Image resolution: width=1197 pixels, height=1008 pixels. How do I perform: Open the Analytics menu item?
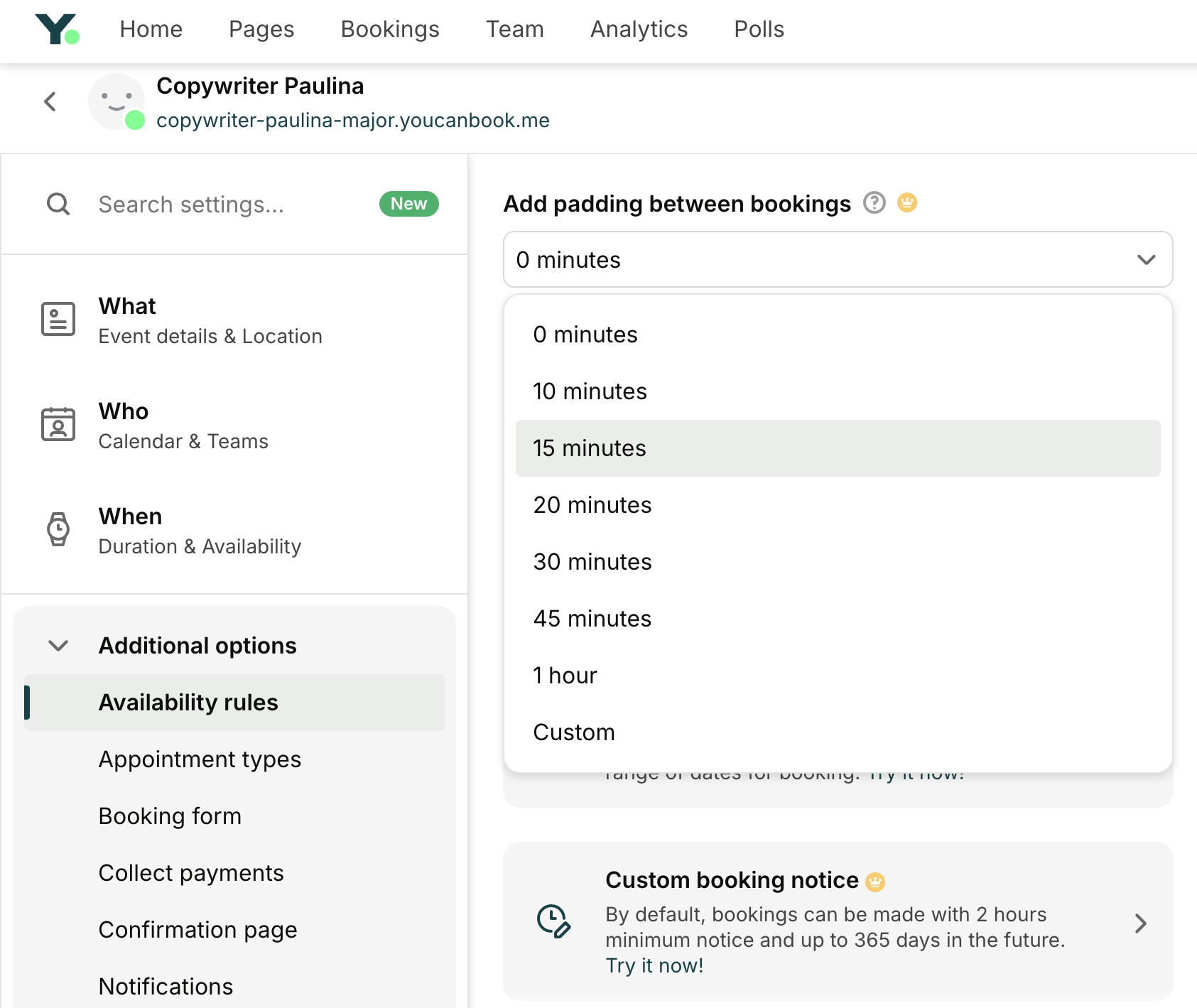click(x=638, y=29)
